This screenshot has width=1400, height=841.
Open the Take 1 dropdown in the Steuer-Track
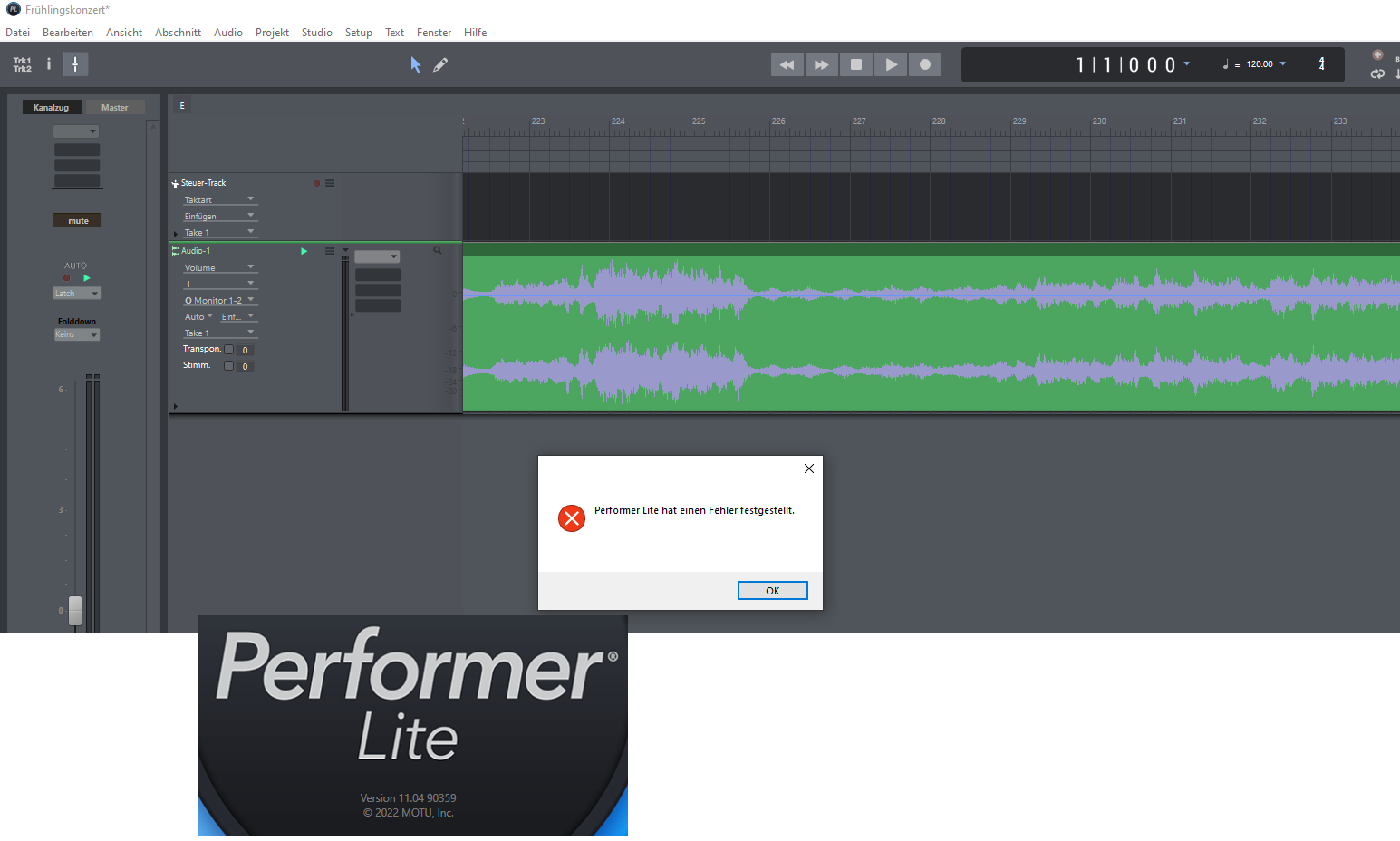tap(220, 233)
